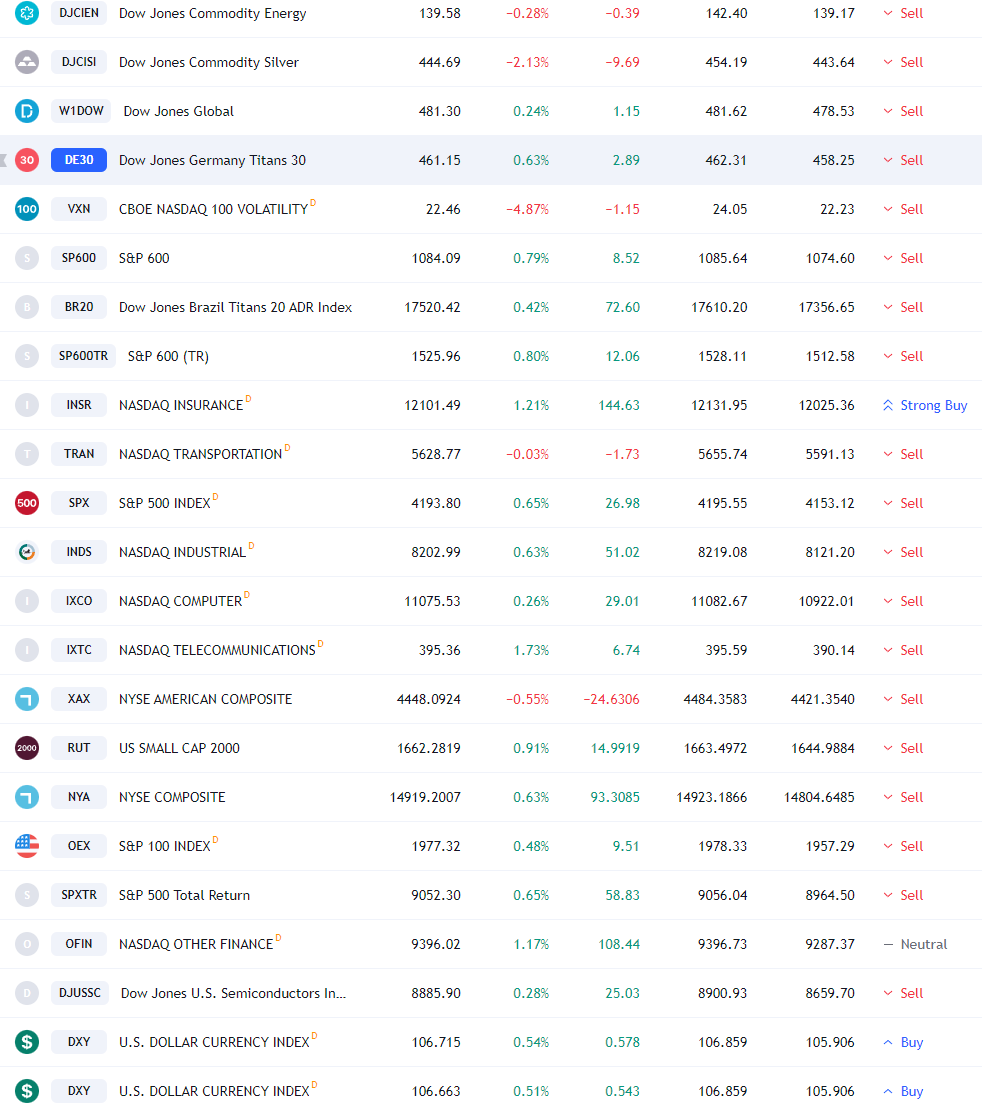Click the XAX NYSE American logo icon
Viewport: 982px width, 1105px height.
coord(27,699)
